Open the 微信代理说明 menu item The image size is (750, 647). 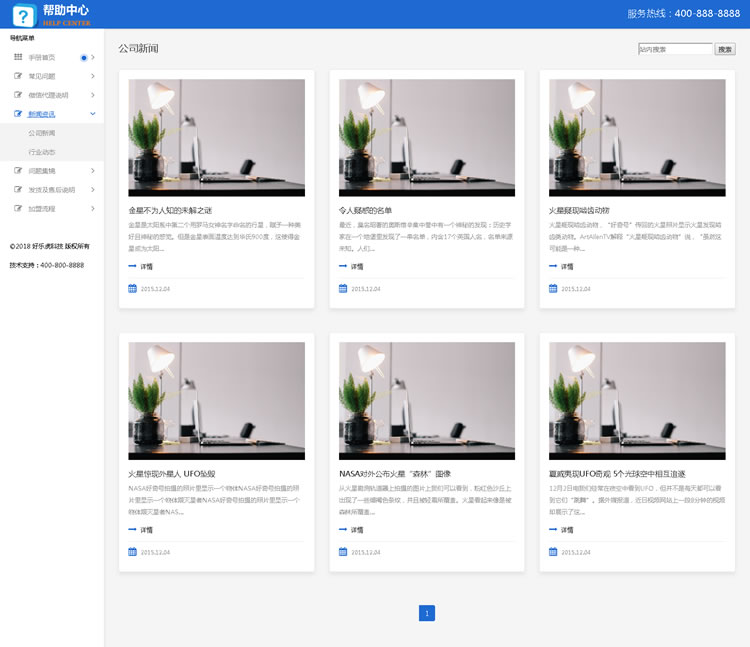pyautogui.click(x=48, y=95)
